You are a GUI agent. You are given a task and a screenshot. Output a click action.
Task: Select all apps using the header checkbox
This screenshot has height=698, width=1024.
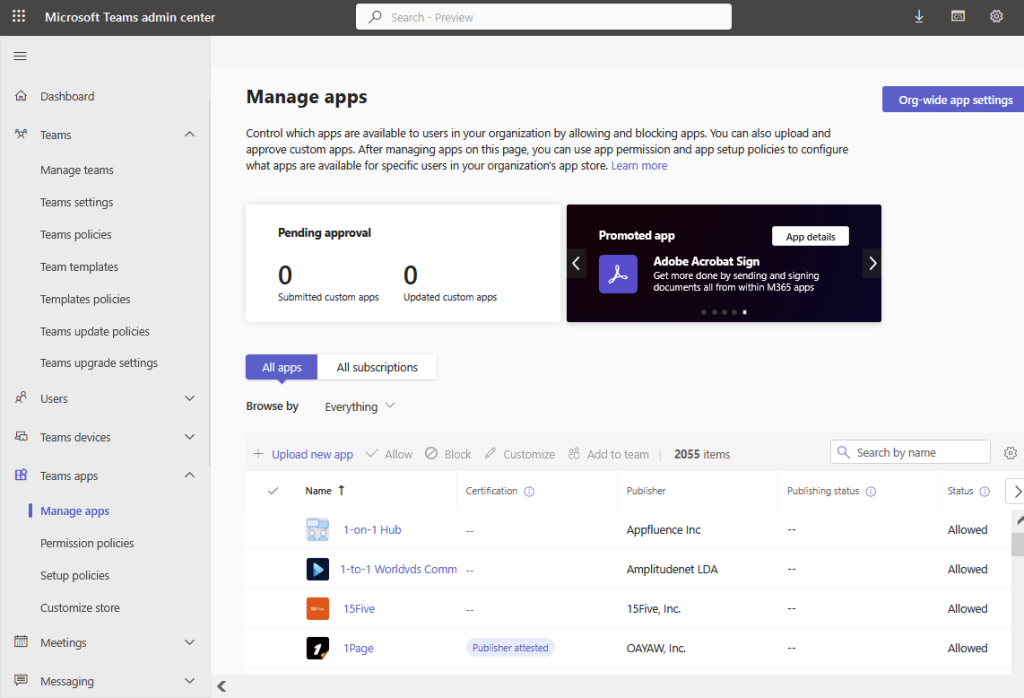point(273,491)
